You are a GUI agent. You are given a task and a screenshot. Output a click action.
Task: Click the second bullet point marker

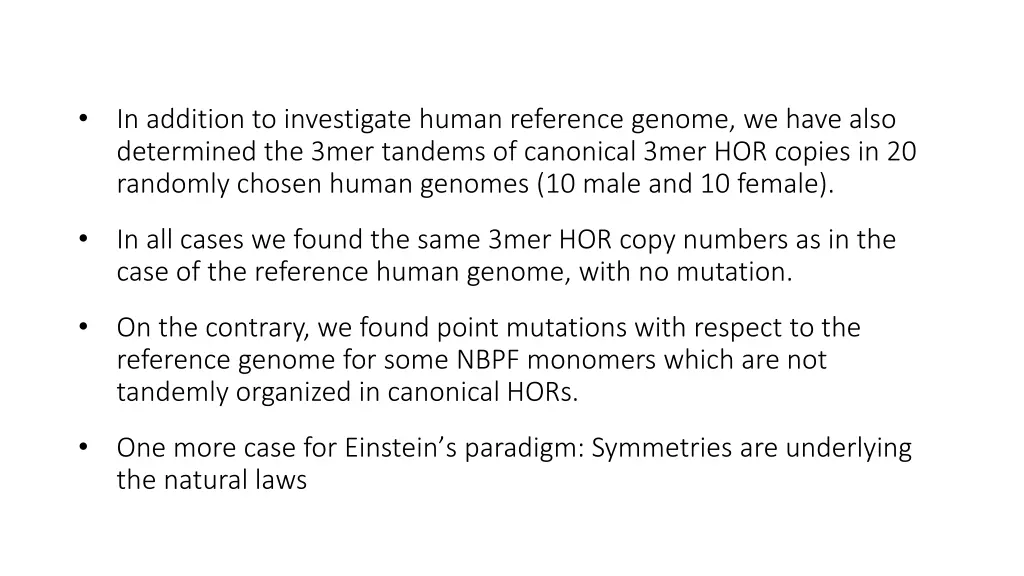click(x=82, y=240)
